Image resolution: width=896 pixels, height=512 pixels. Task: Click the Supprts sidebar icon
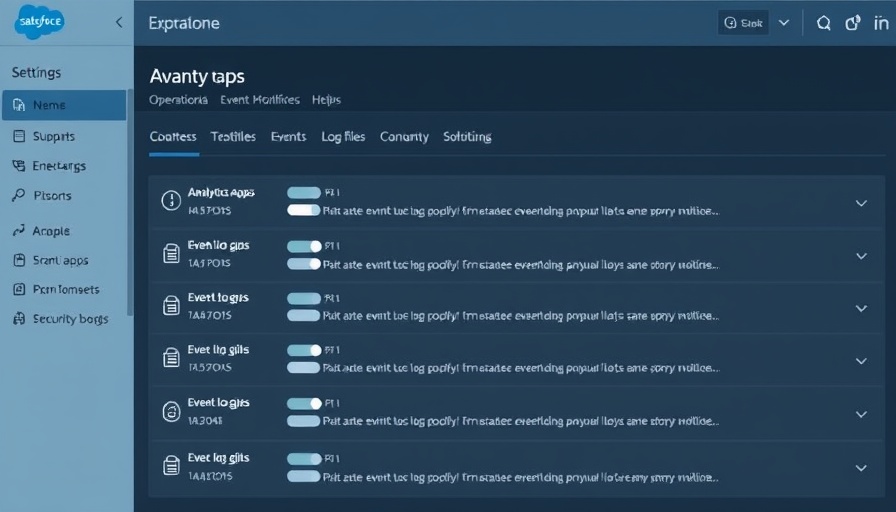pos(19,136)
